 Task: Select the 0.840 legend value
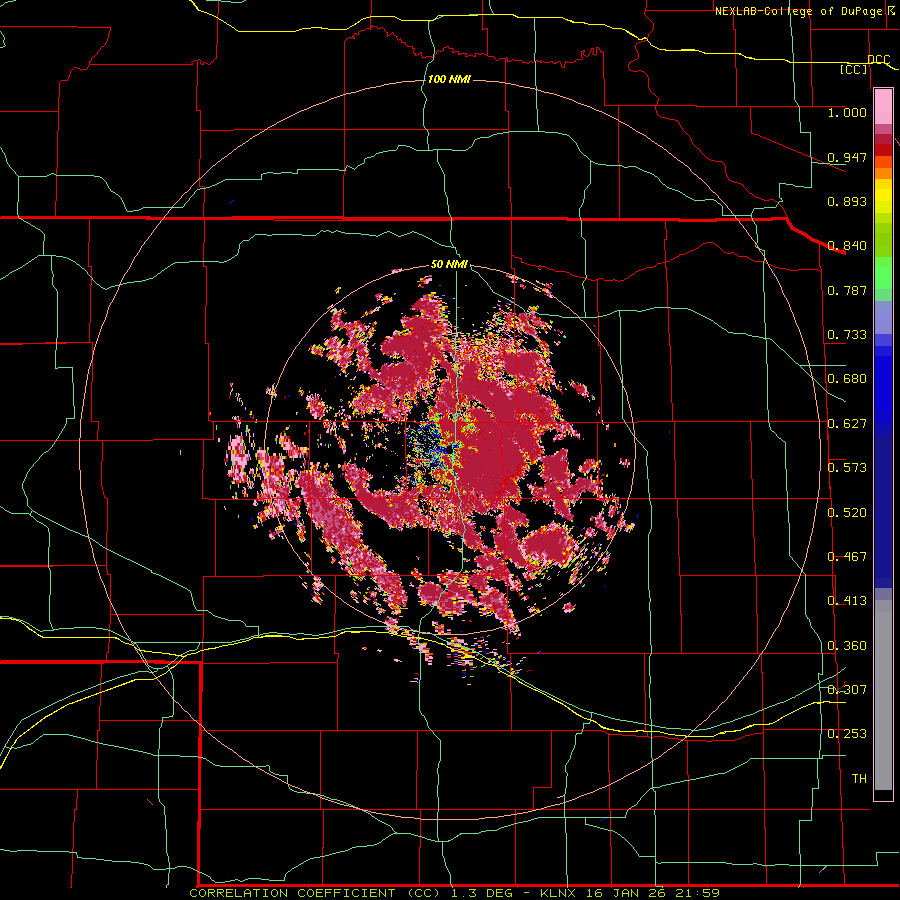[847, 246]
